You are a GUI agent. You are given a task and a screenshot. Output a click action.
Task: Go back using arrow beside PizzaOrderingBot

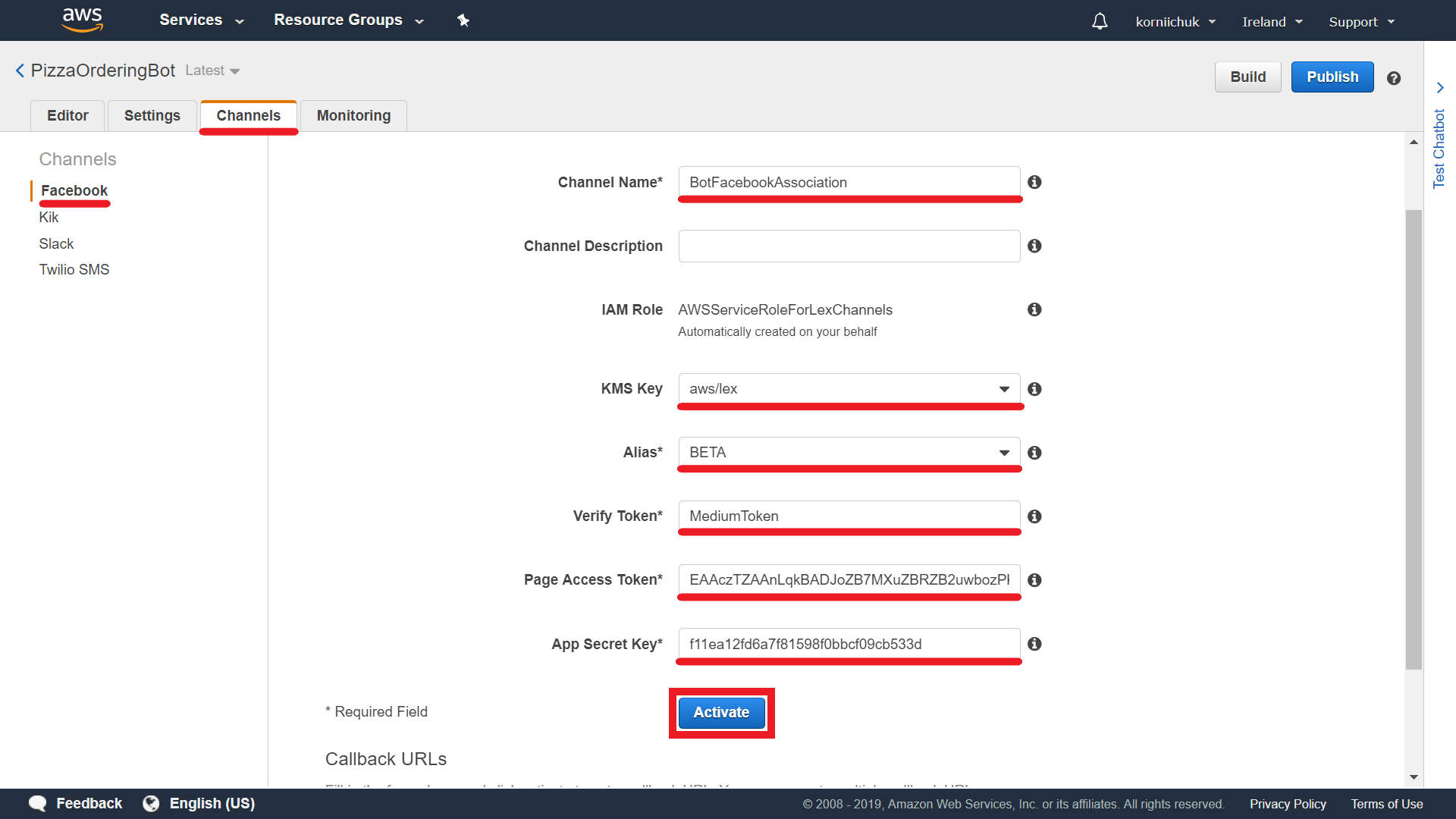pos(20,71)
